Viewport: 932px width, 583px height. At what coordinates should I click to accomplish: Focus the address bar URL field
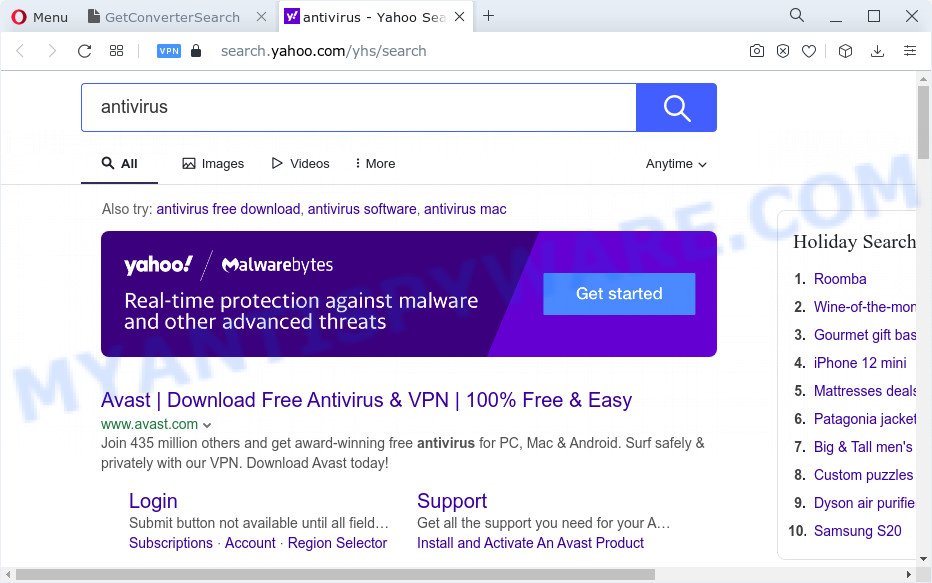click(x=323, y=51)
